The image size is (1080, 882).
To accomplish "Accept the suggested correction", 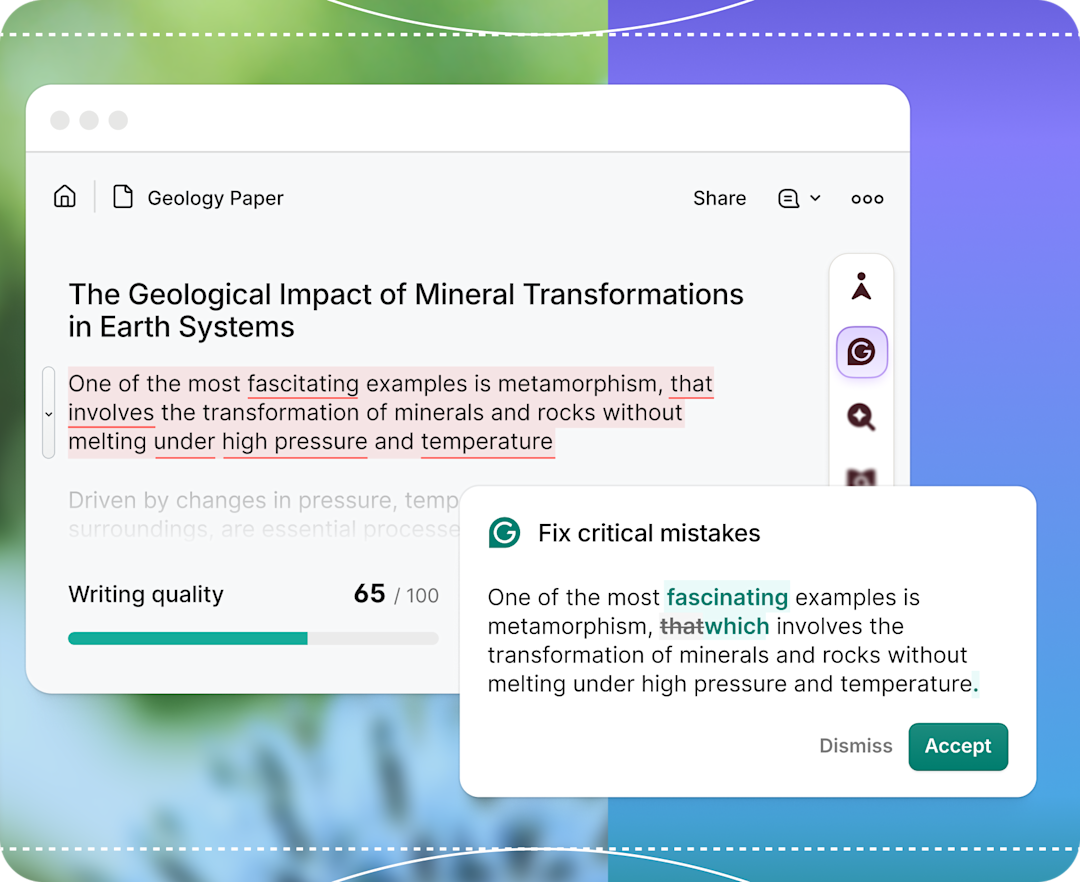I will [957, 746].
